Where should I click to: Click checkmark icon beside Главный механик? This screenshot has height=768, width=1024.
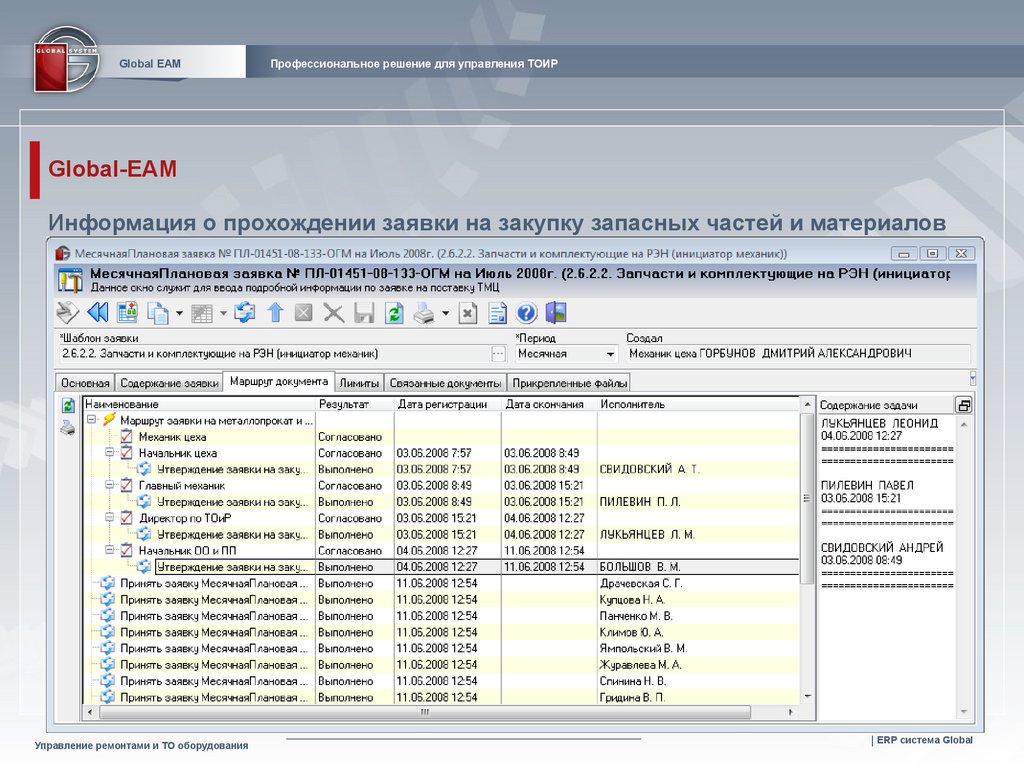coord(126,485)
